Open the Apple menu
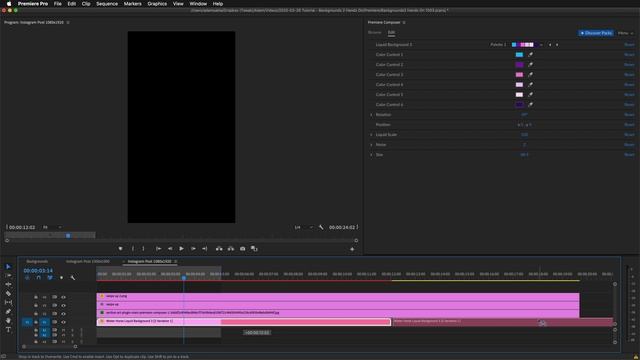Image resolution: width=640 pixels, height=360 pixels. [x=9, y=4]
